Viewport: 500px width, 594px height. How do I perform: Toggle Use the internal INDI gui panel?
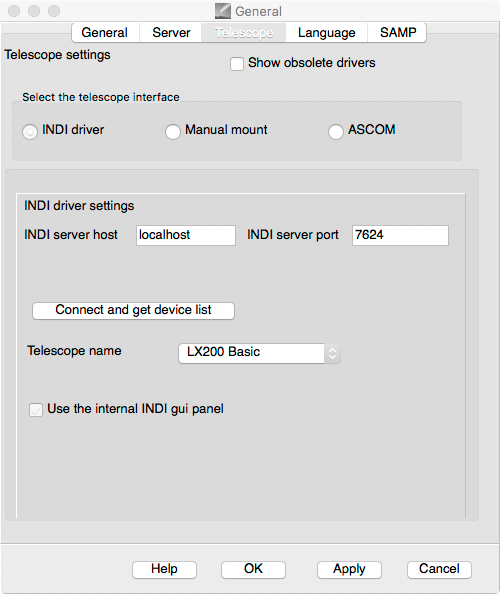pyautogui.click(x=36, y=410)
